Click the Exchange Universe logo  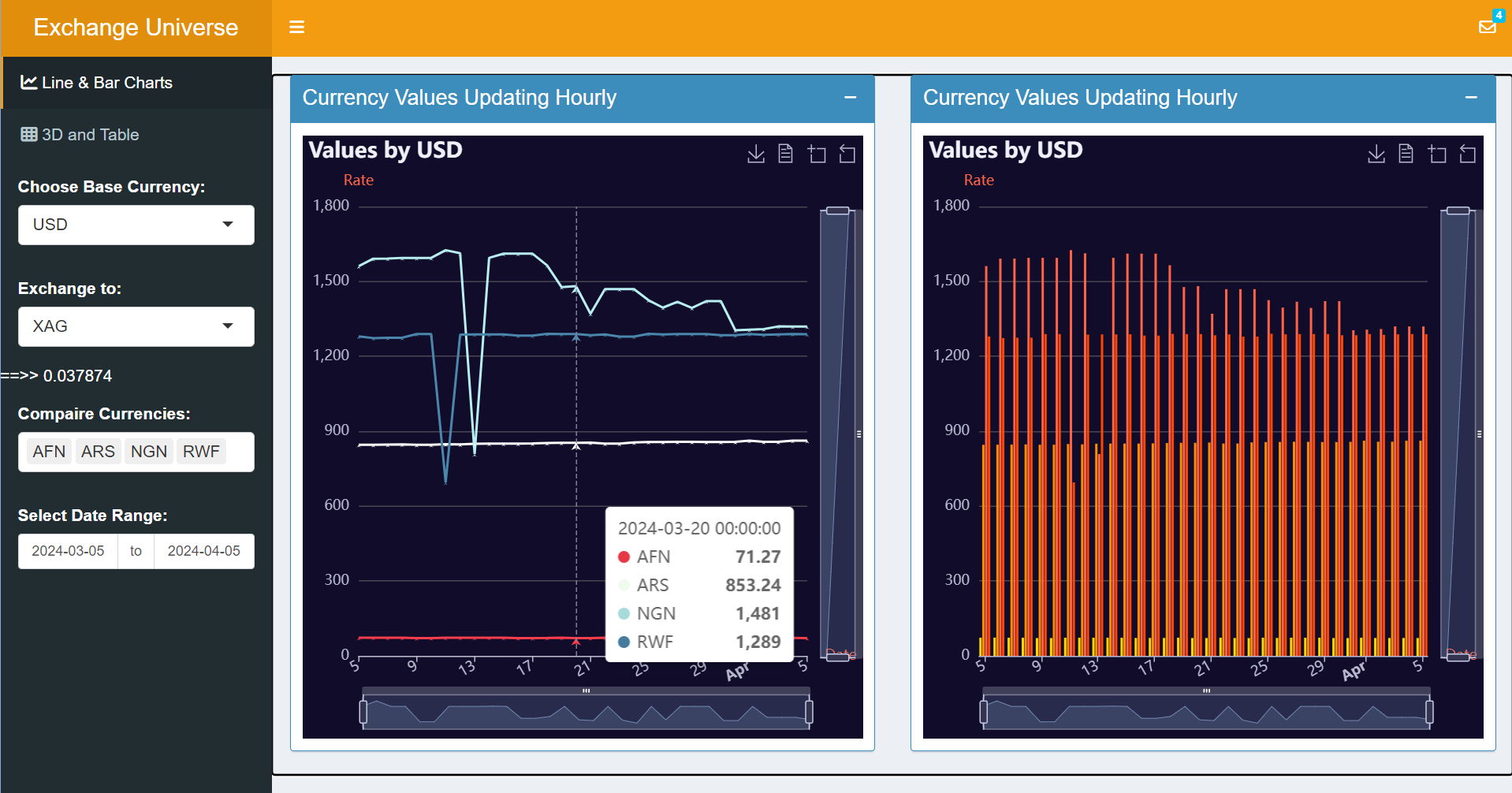135,27
